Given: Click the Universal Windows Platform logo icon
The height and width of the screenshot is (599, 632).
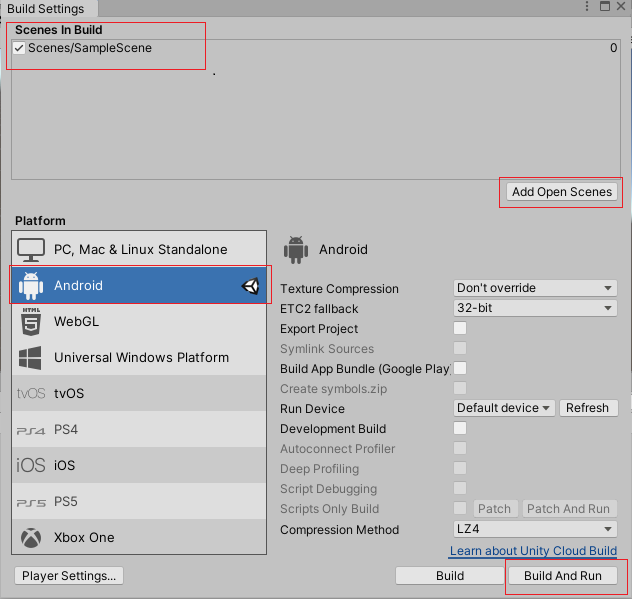Looking at the screenshot, I should 30,358.
